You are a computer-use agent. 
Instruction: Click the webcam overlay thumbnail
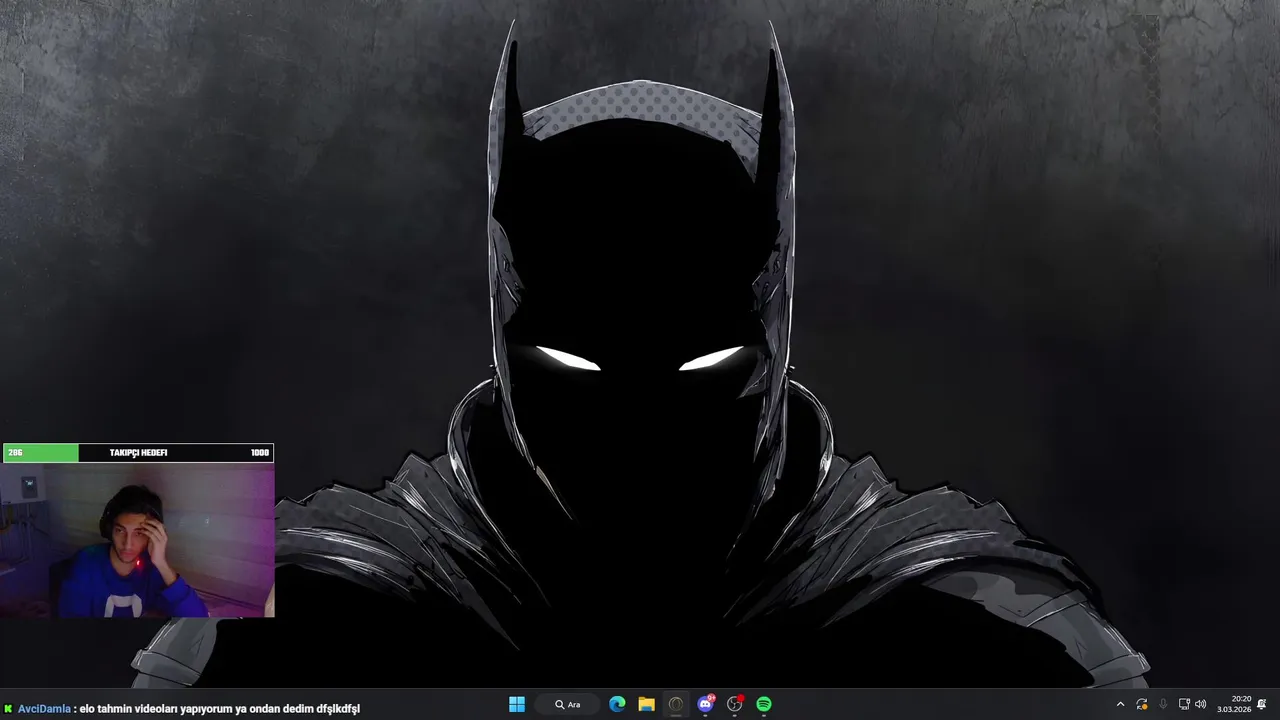138,541
